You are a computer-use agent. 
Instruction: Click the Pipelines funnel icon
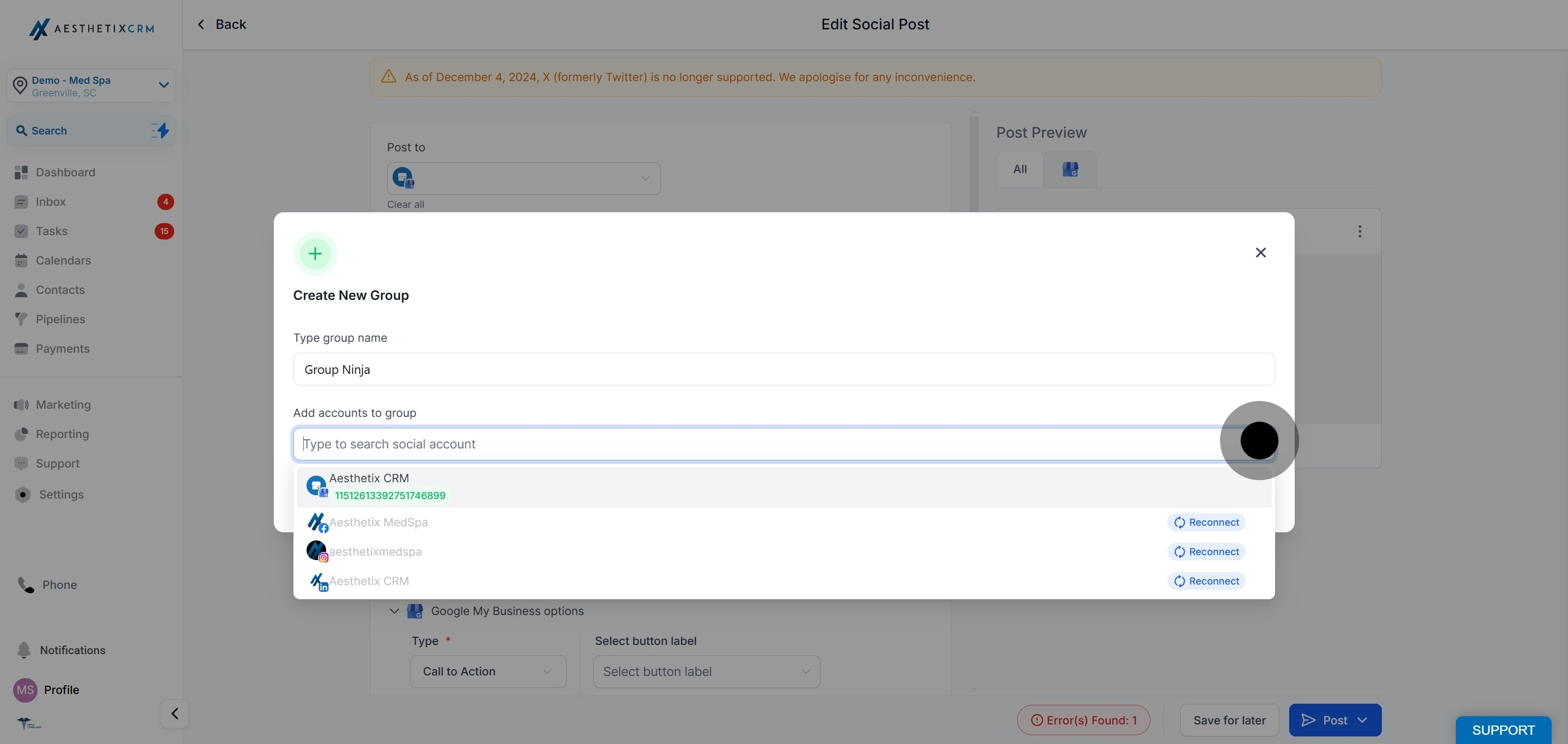pos(21,319)
